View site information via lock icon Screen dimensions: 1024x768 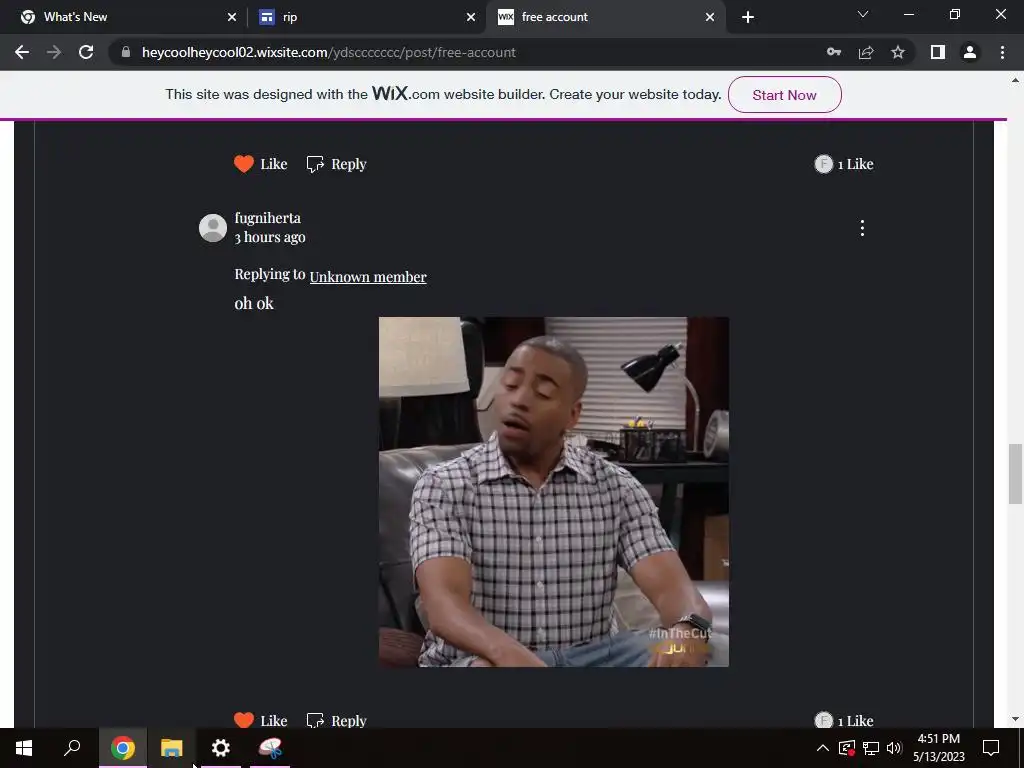(126, 52)
